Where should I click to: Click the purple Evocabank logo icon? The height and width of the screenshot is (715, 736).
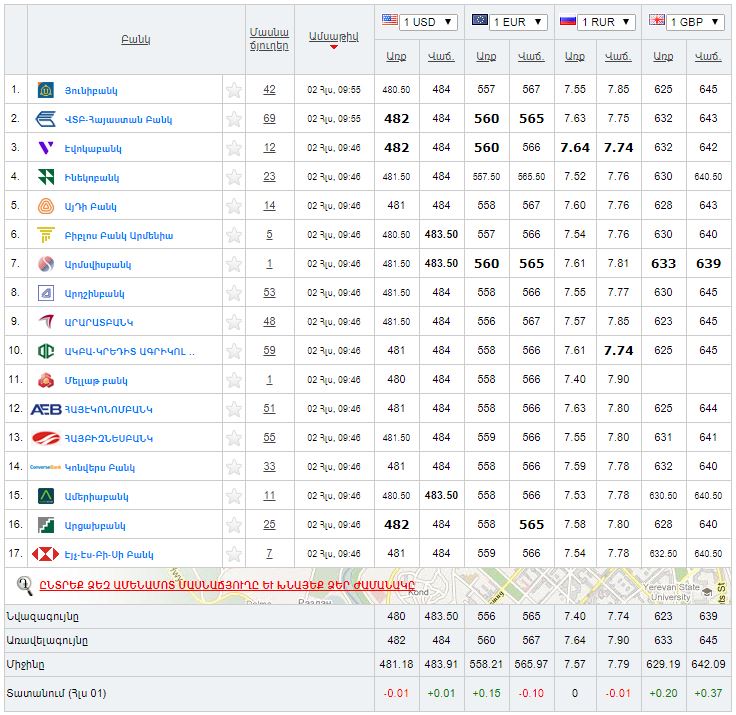coord(45,148)
